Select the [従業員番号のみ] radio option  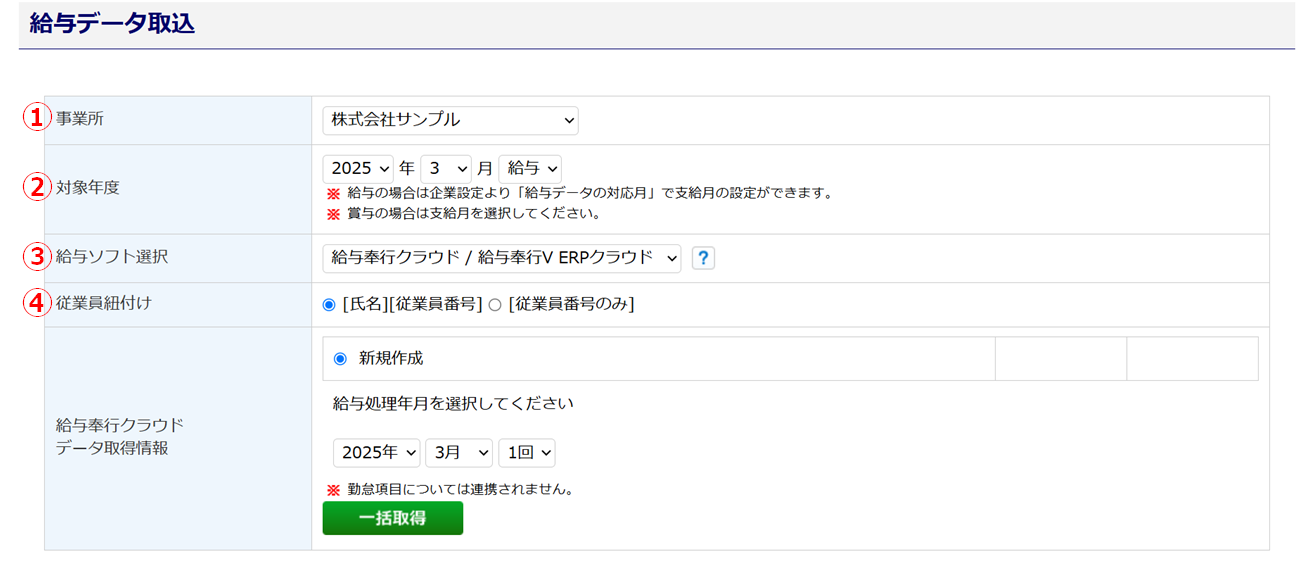[494, 305]
